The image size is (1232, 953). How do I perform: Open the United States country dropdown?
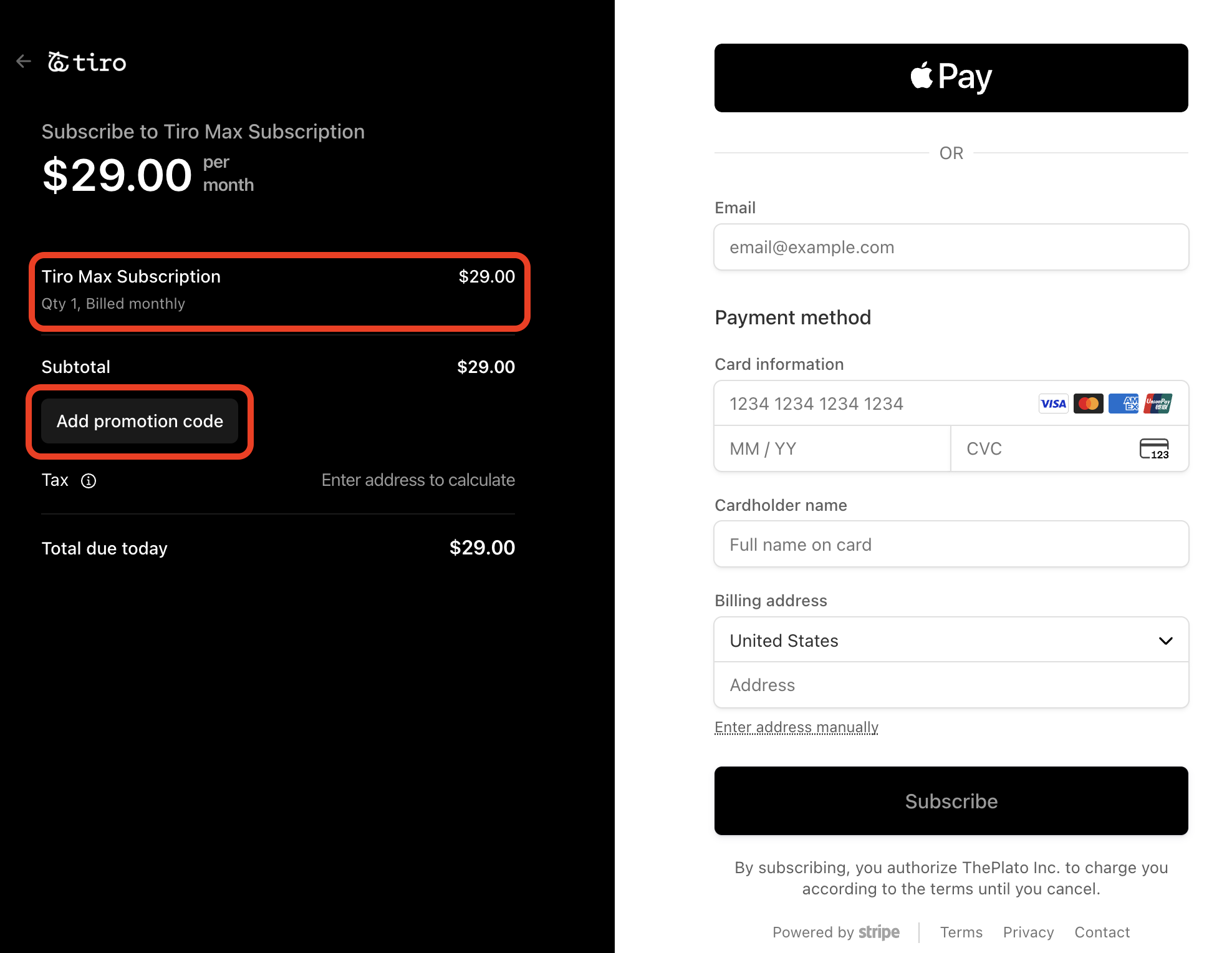[x=951, y=641]
